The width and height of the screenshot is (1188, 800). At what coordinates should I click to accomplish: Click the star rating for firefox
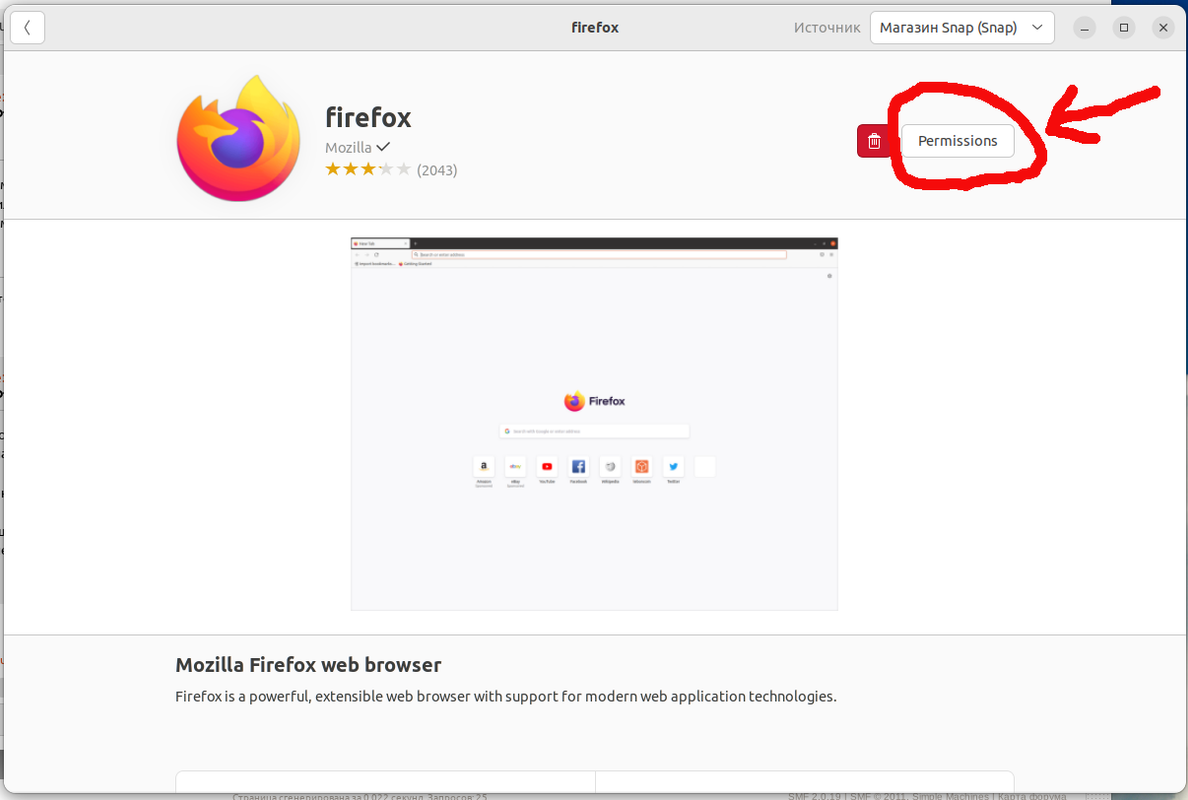pos(367,169)
